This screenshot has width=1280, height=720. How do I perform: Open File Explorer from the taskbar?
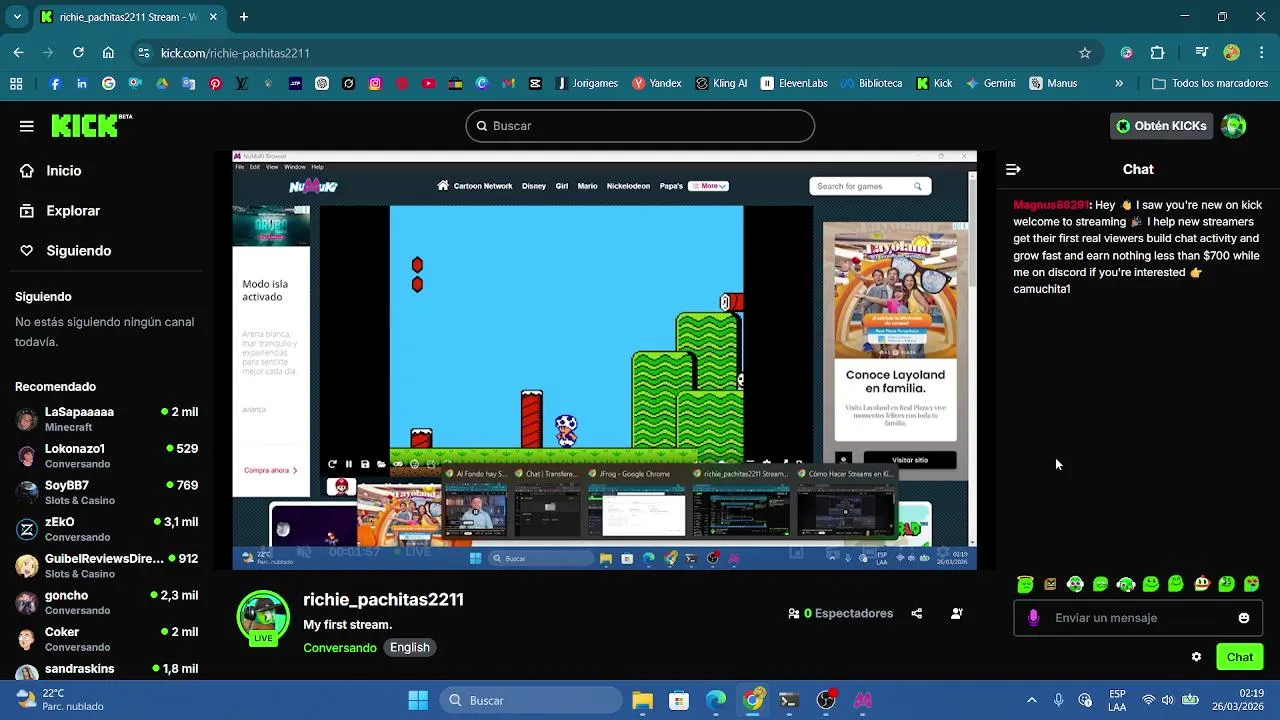642,700
